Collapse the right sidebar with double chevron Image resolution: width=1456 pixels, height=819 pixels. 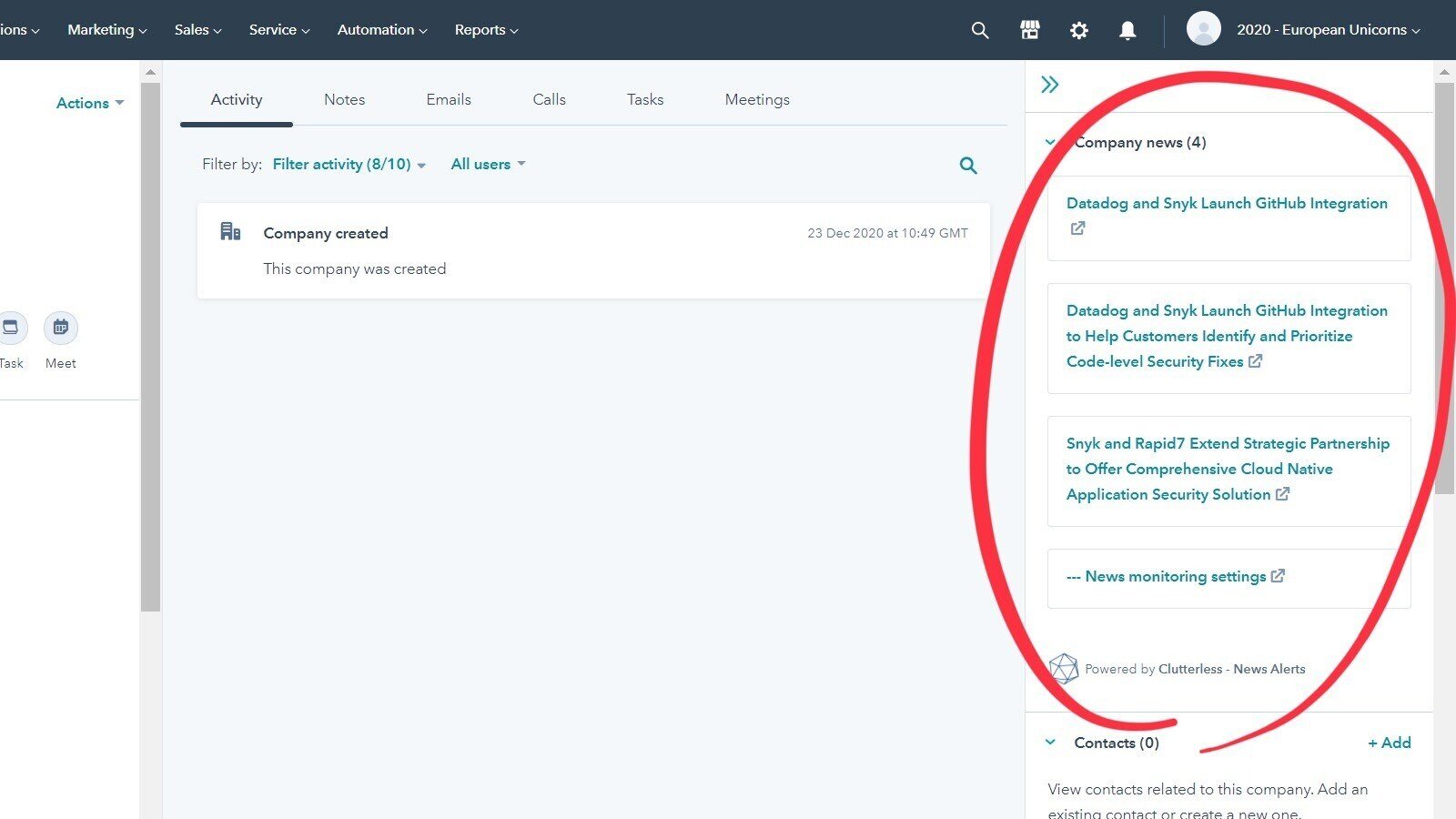coord(1050,84)
